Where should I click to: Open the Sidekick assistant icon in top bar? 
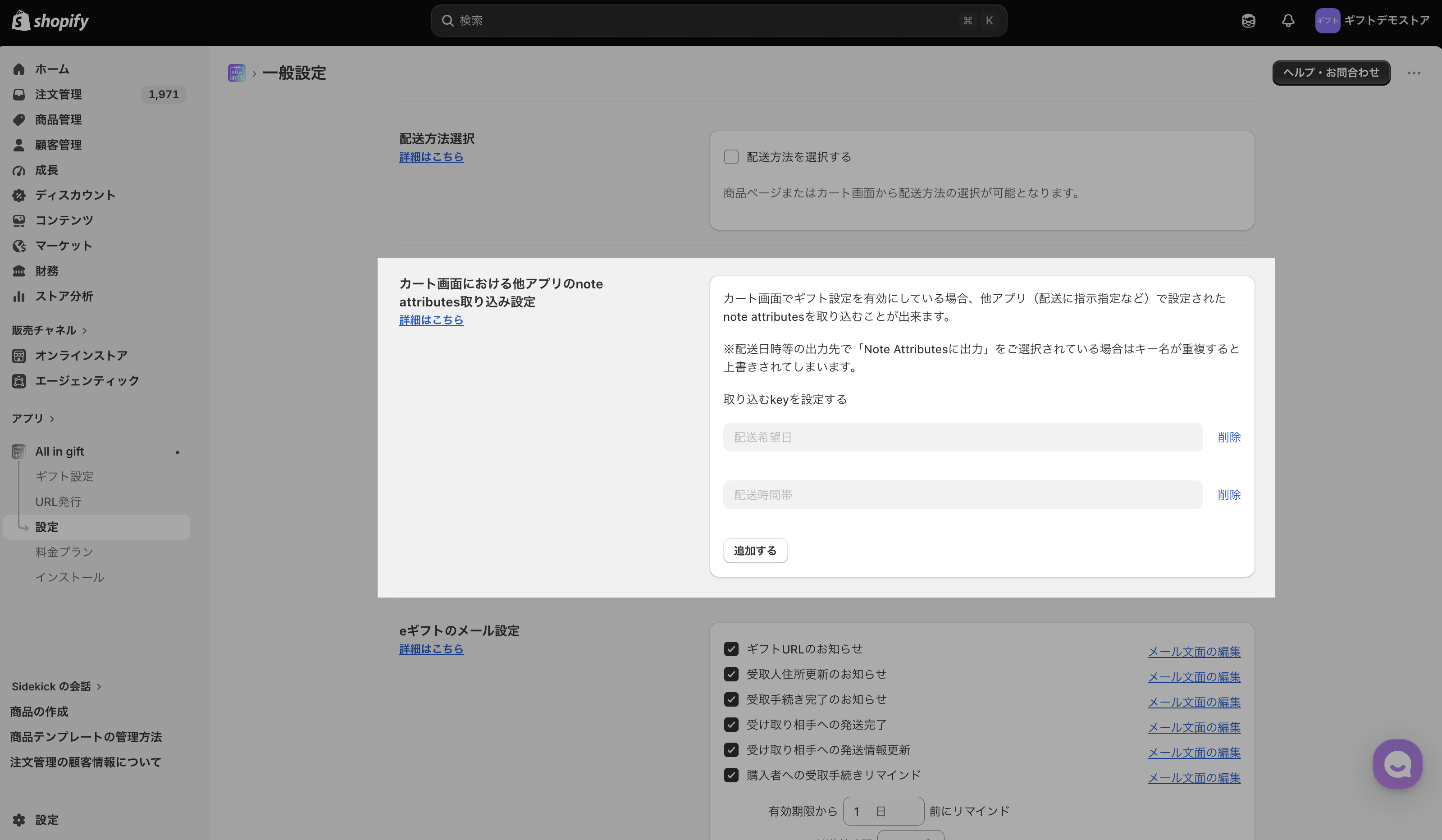1248,21
